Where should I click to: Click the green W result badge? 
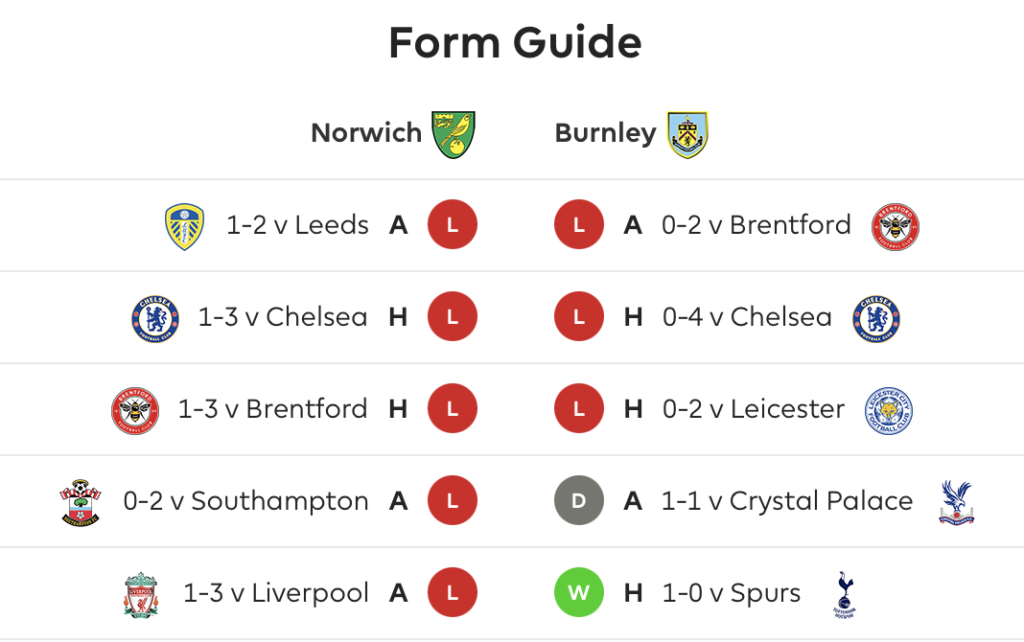pos(579,592)
